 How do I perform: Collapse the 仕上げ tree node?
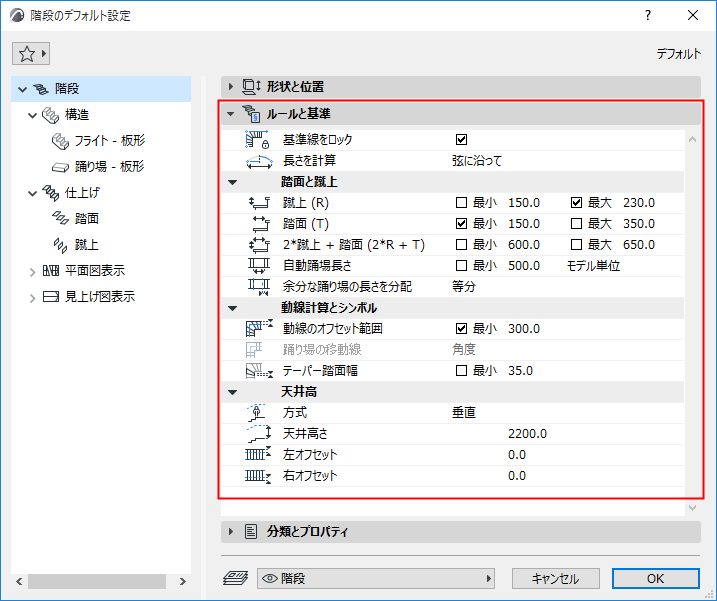pyautogui.click(x=32, y=193)
